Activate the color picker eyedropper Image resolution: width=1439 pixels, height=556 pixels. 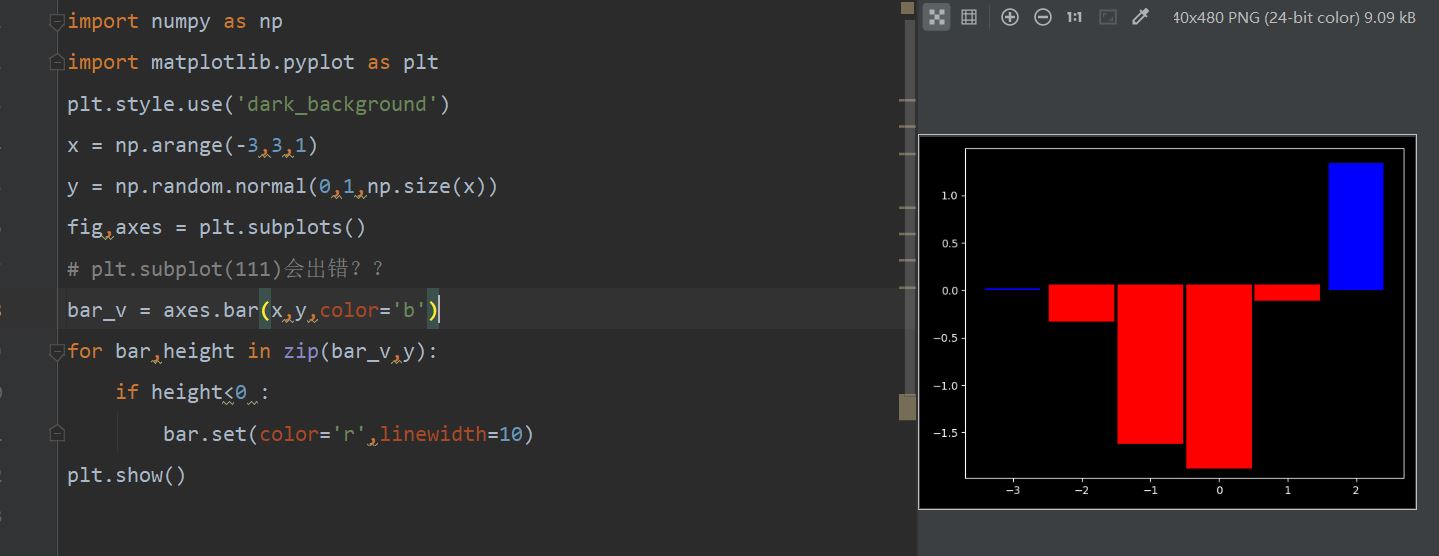[x=1140, y=17]
